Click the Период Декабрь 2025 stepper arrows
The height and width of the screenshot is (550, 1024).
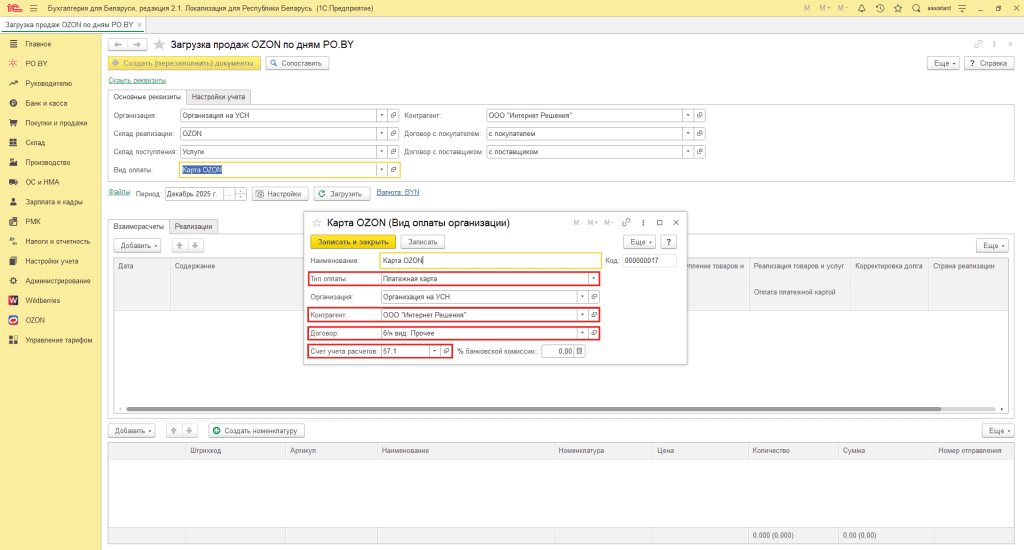click(x=241, y=194)
